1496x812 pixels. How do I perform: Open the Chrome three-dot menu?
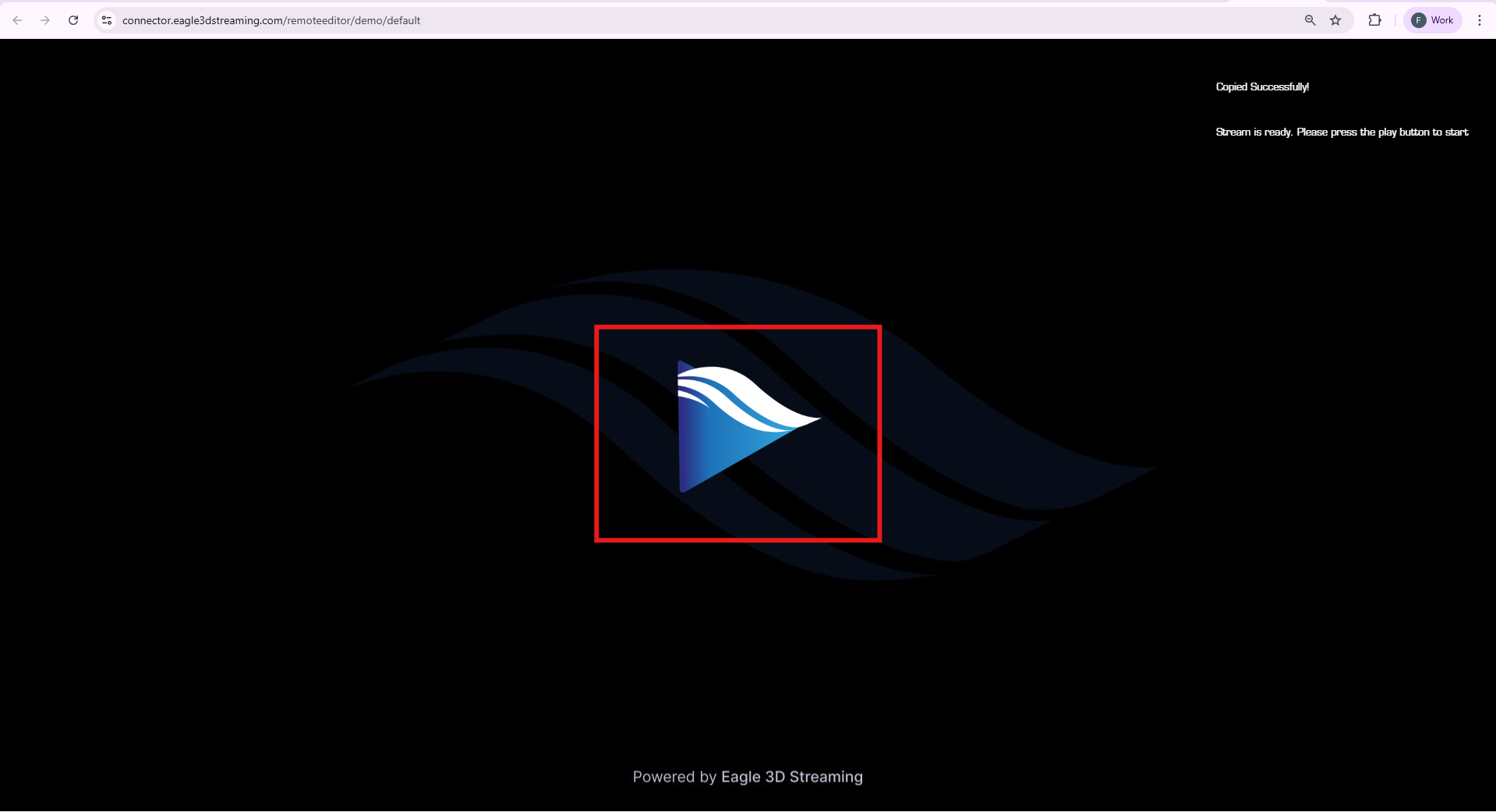(1479, 20)
